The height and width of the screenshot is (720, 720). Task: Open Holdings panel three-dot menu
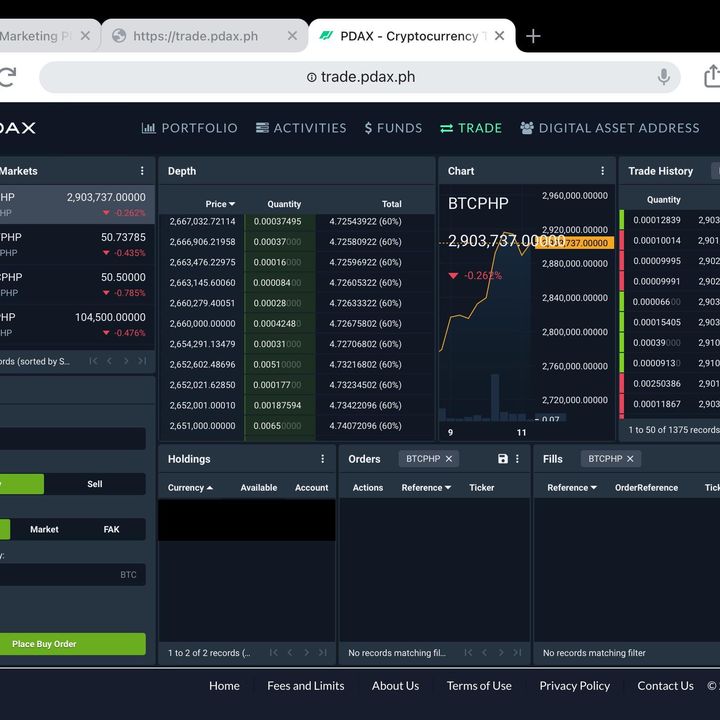click(322, 459)
